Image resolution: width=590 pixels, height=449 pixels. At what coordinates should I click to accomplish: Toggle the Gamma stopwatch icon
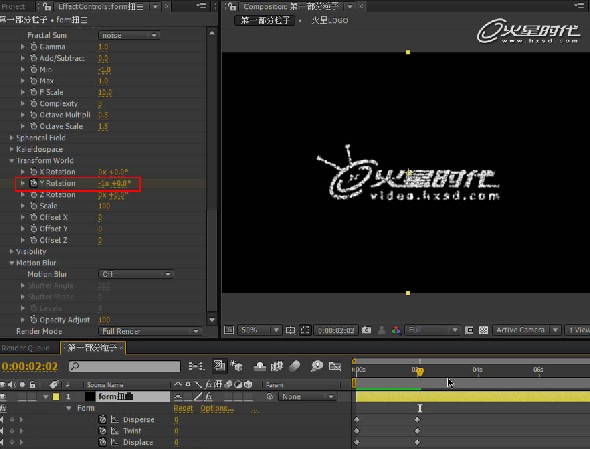click(33, 47)
